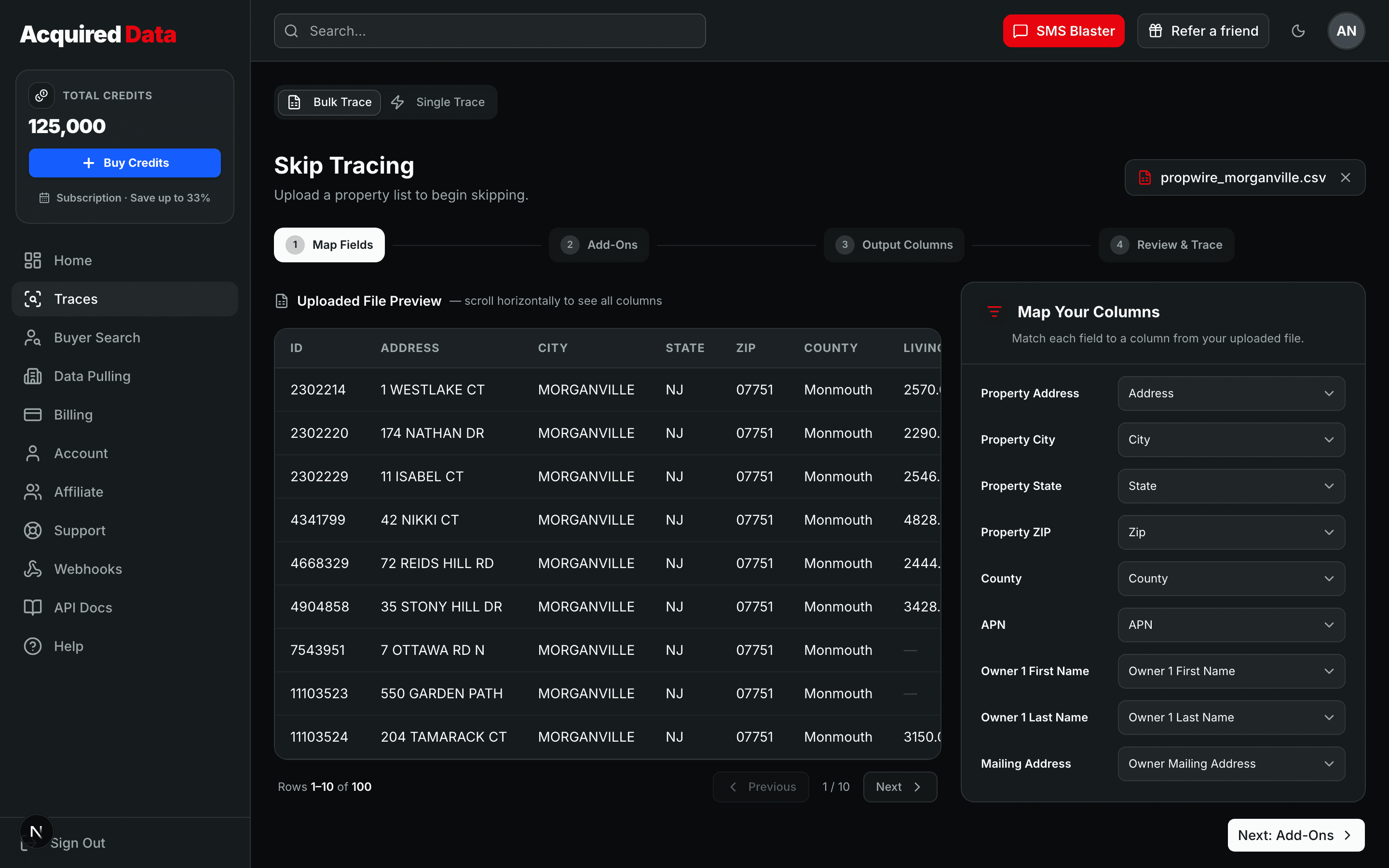Screen dimensions: 1389x868
Task: Go to step 4 Review & Trace
Action: click(1166, 245)
